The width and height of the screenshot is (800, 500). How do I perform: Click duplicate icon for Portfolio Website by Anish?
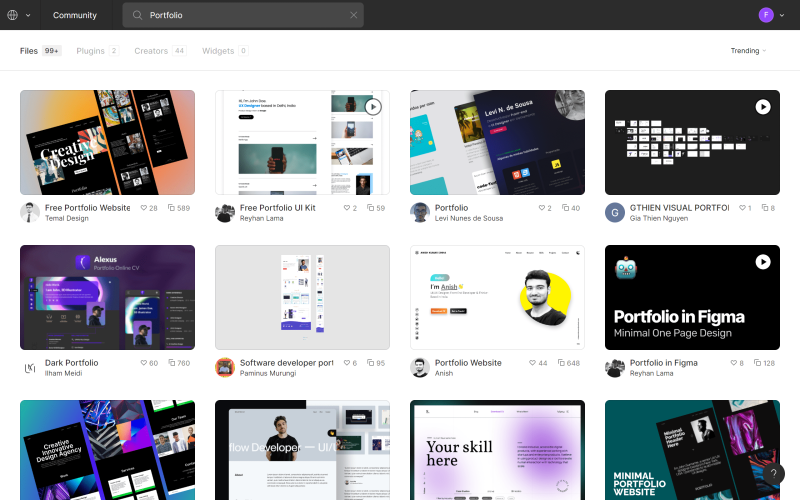coord(561,363)
